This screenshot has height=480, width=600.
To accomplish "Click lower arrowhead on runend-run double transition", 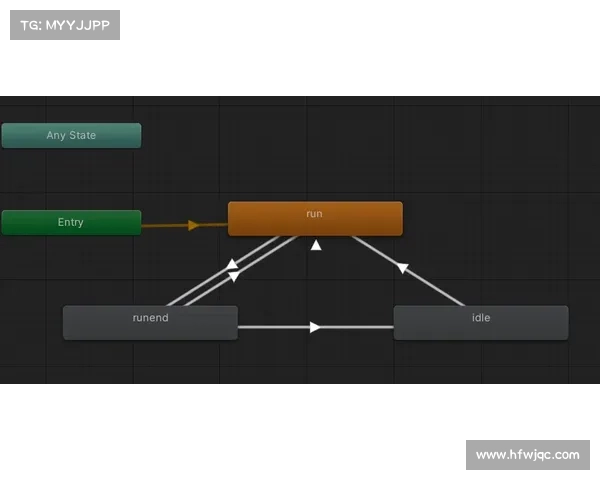I will point(235,276).
